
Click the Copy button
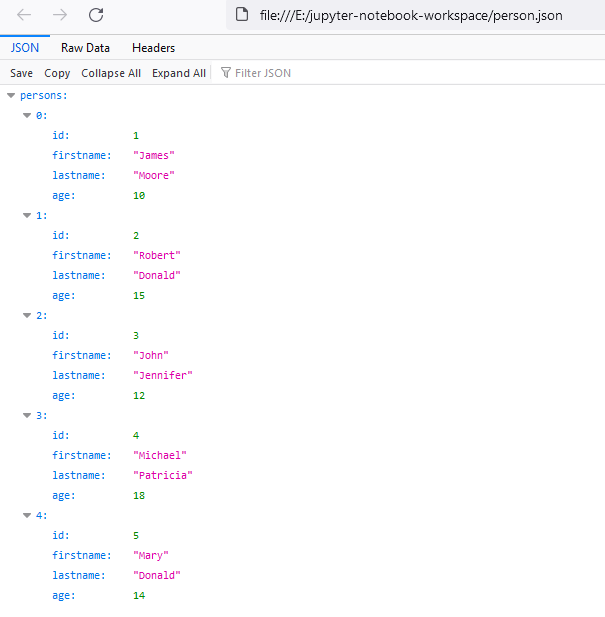pyautogui.click(x=57, y=73)
